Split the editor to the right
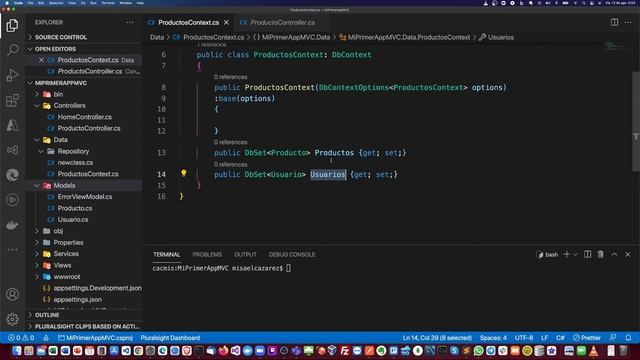The image size is (640, 360). tap(614, 22)
